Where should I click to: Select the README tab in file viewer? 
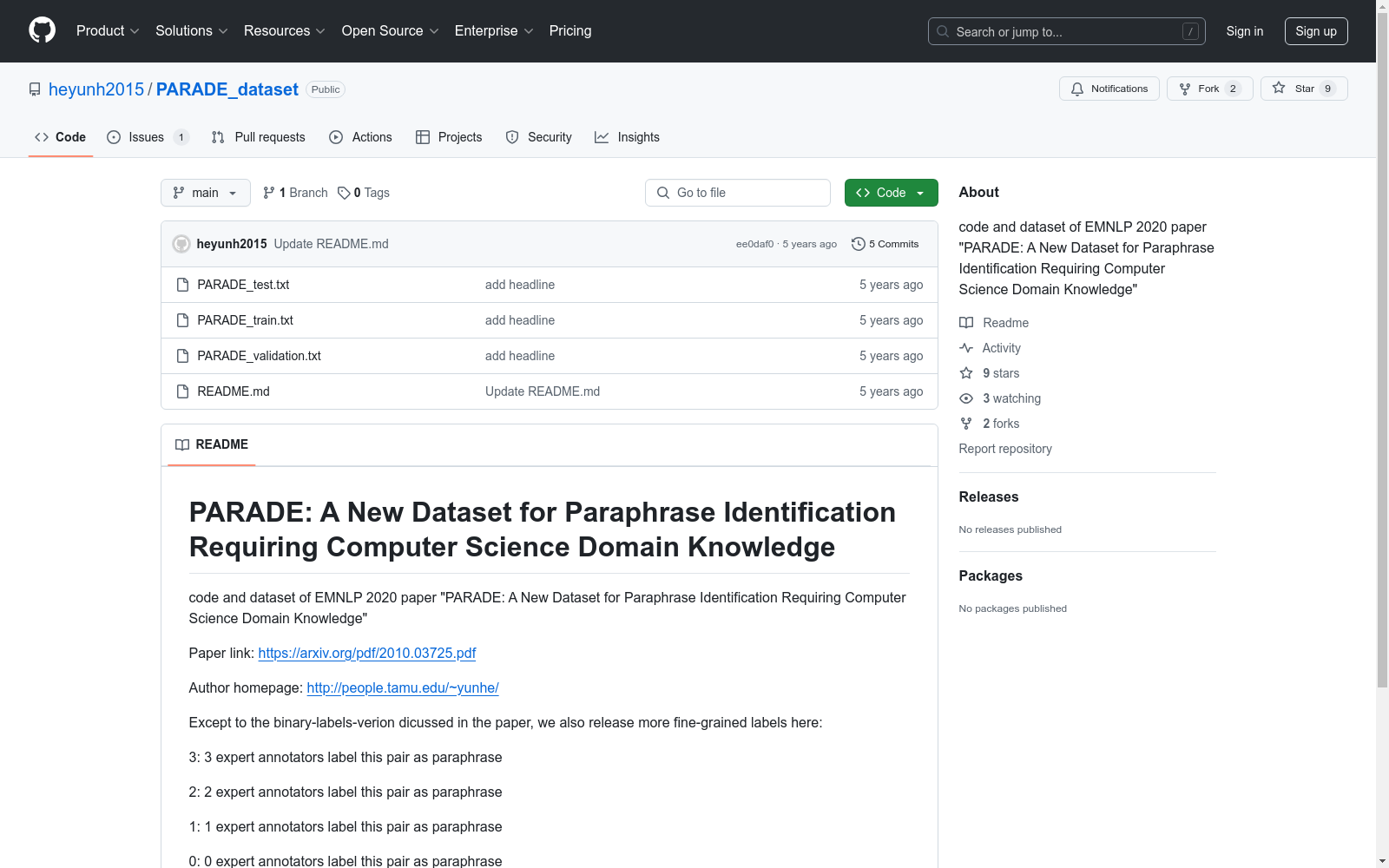click(212, 444)
